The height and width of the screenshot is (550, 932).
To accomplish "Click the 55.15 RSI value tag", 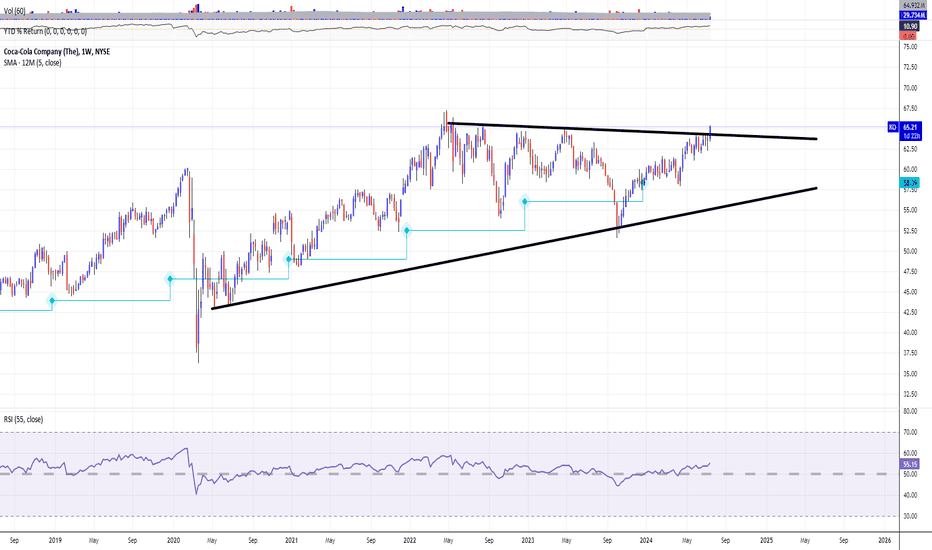I will point(910,464).
